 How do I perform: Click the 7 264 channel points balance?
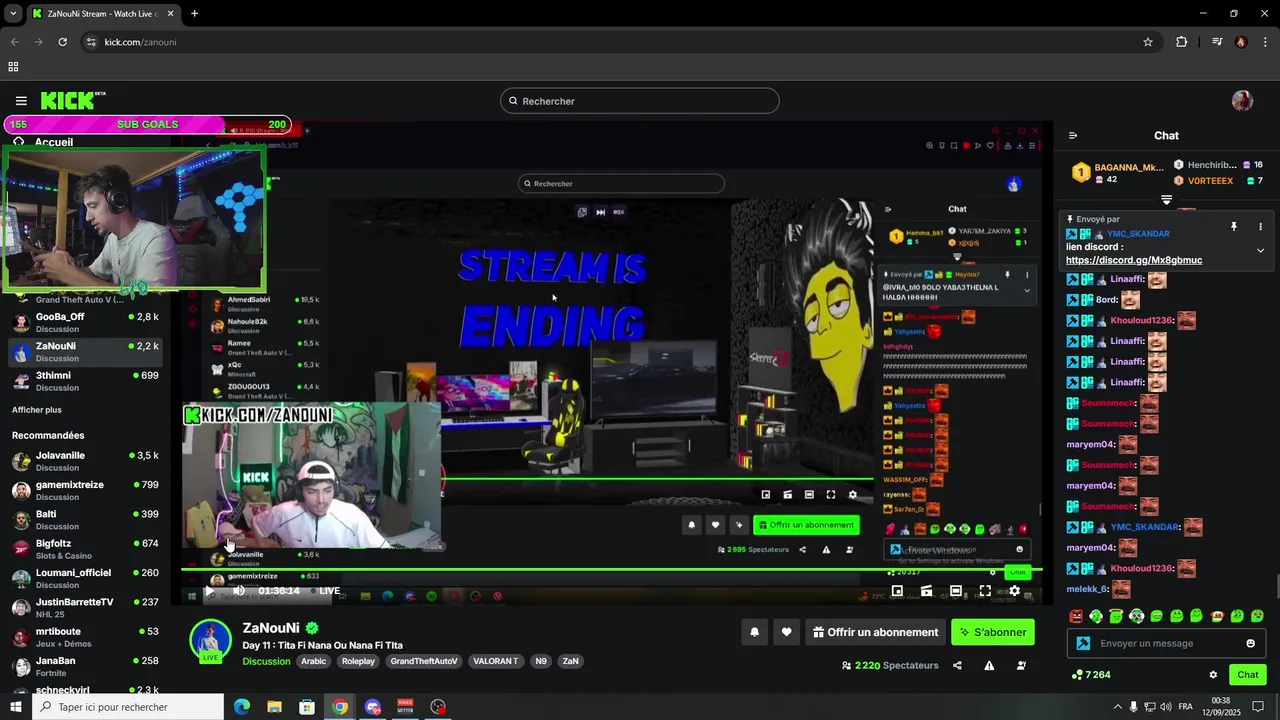(x=1091, y=675)
